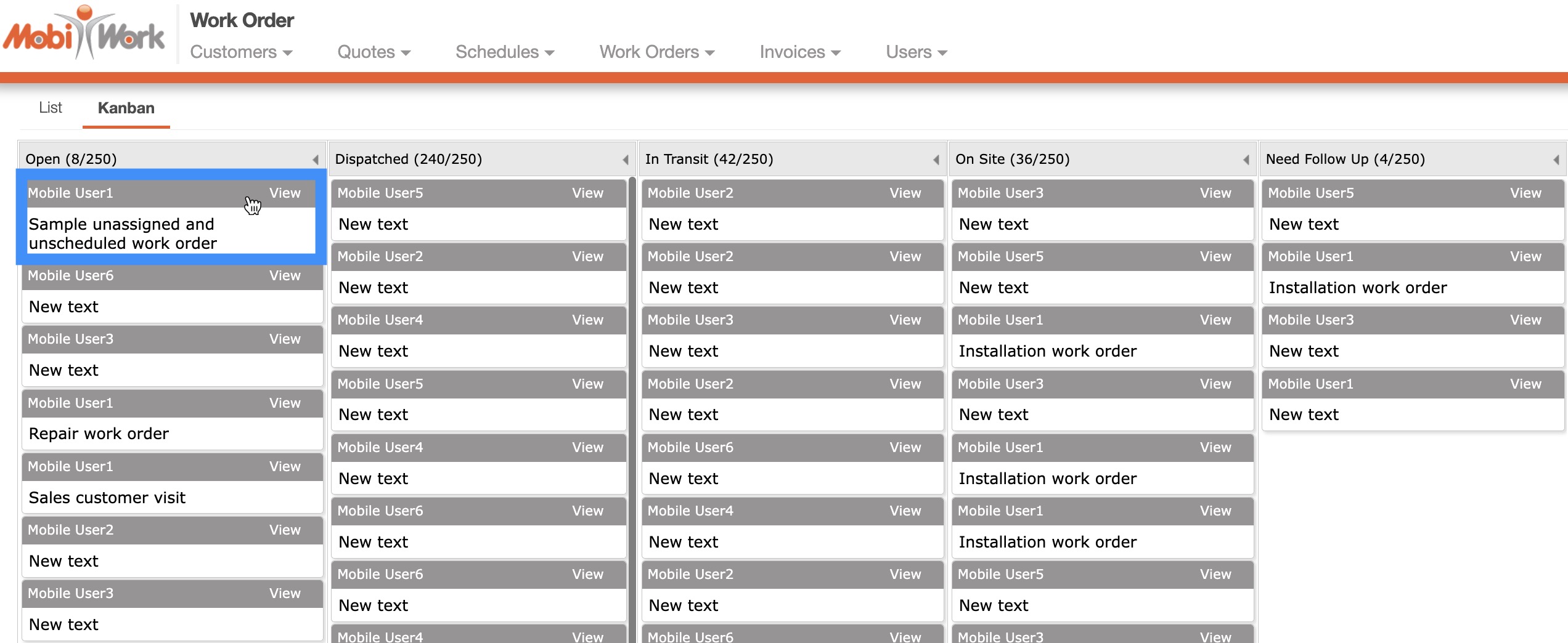This screenshot has width=1568, height=643.
Task: Open the Schedules dropdown menu
Action: [504, 52]
